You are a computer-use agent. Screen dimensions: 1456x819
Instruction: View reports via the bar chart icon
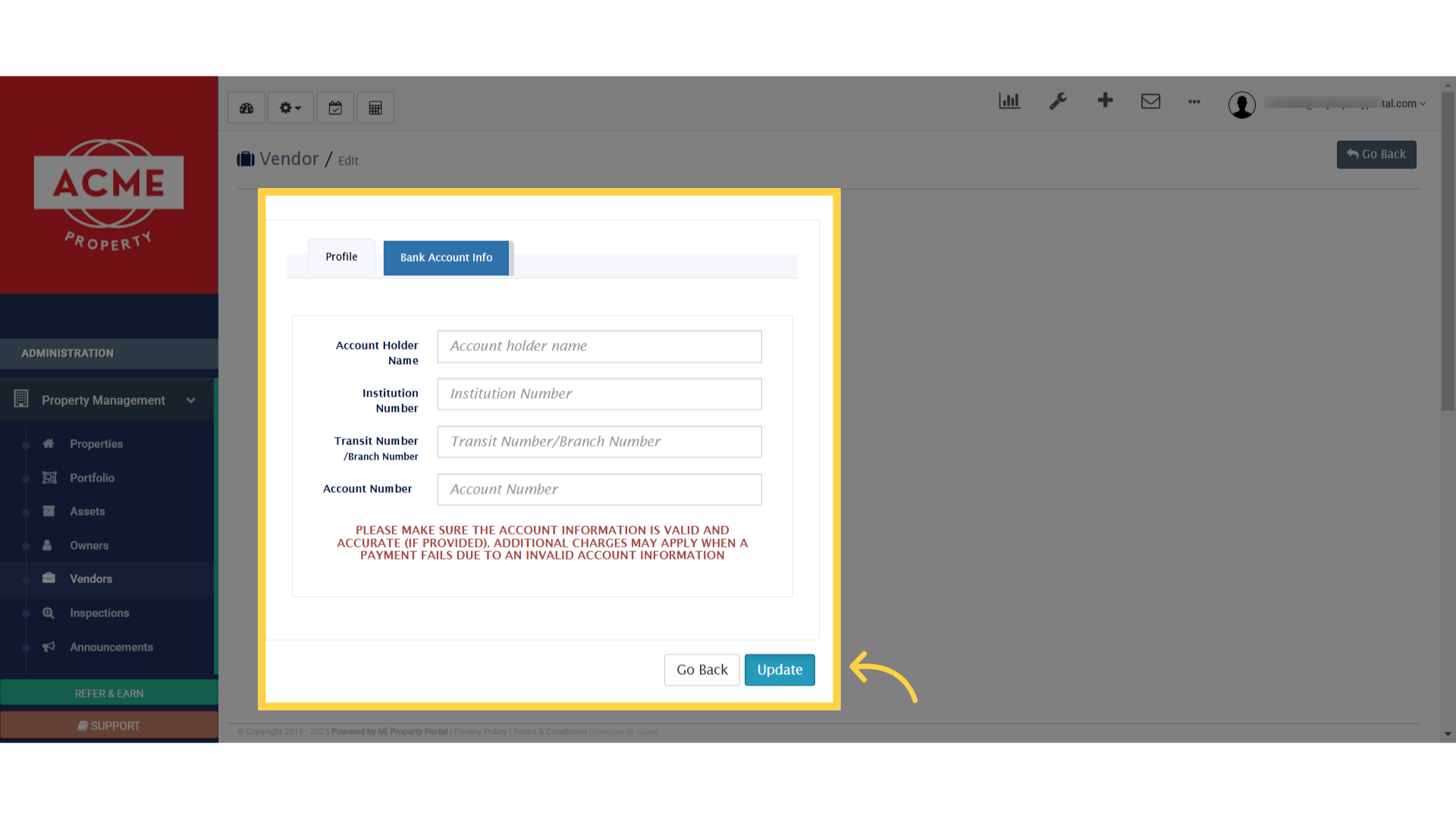1009,100
